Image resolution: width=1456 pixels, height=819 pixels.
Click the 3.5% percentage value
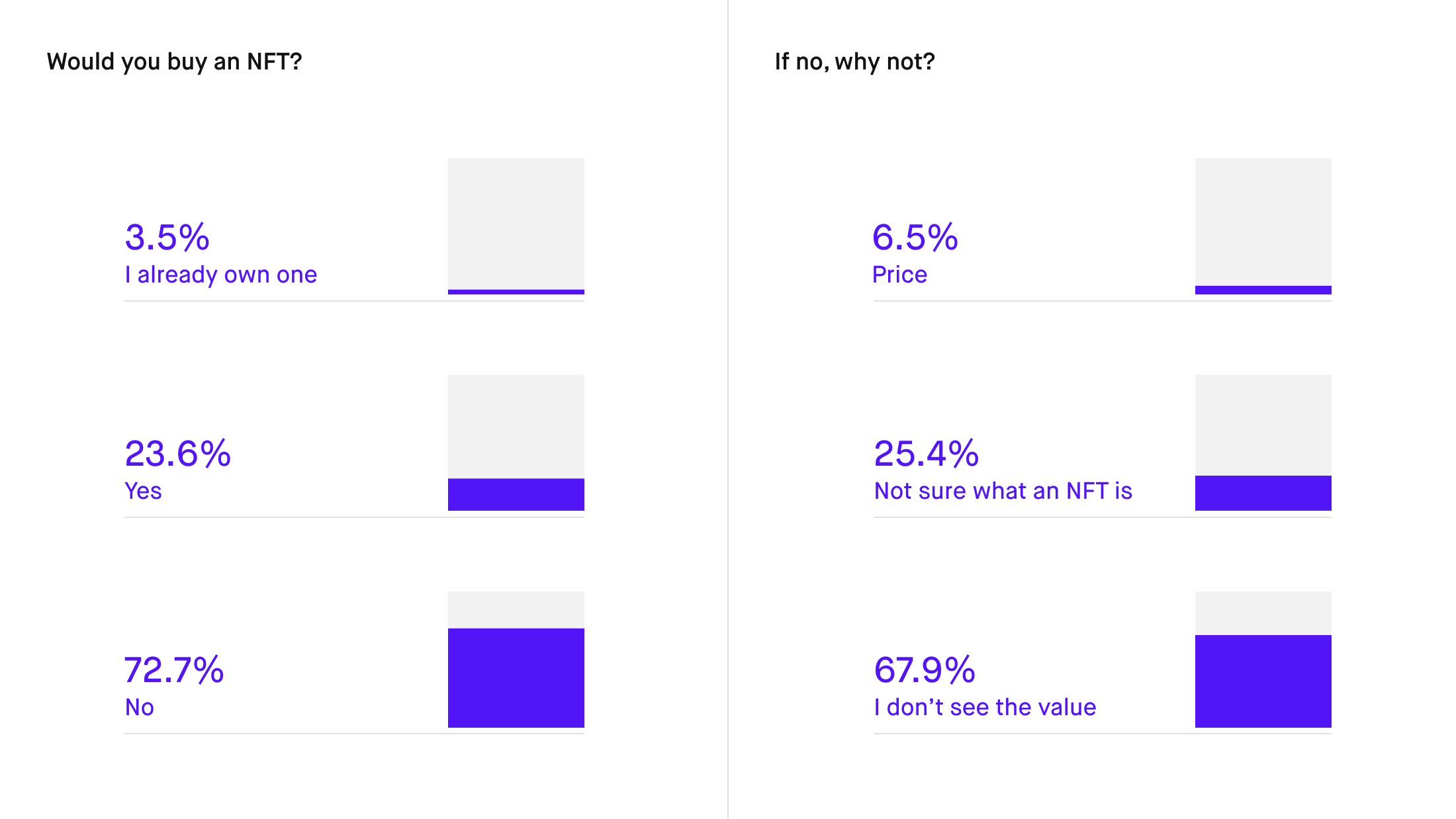coord(167,237)
